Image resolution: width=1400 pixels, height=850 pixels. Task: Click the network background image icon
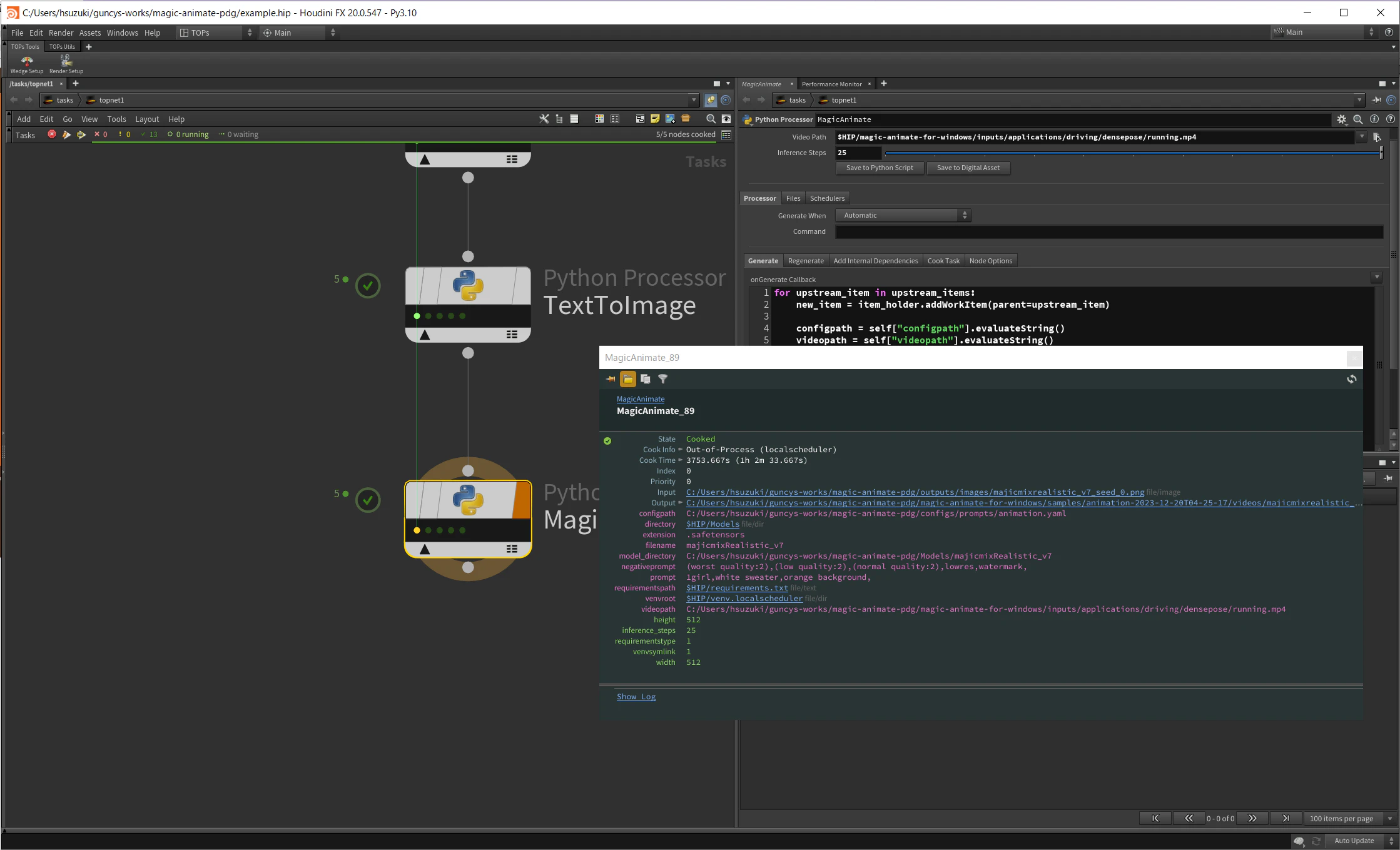(x=670, y=119)
